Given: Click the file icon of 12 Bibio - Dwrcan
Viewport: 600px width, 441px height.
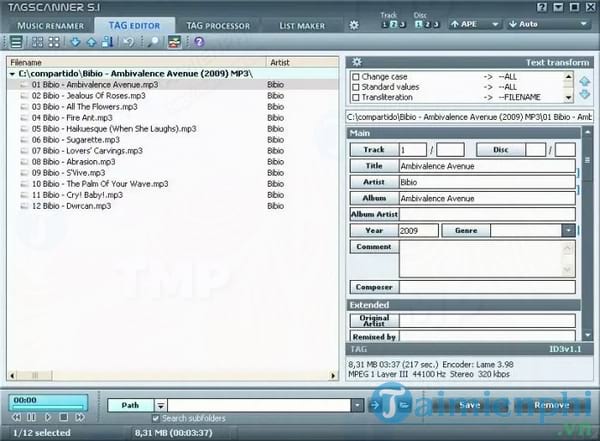Looking at the screenshot, I should [x=24, y=206].
